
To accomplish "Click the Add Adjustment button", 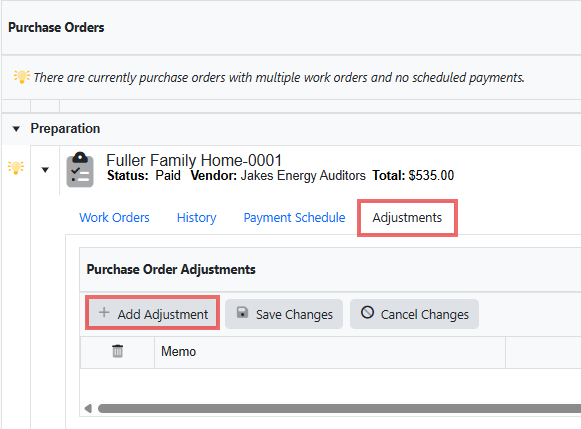I will click(x=152, y=313).
